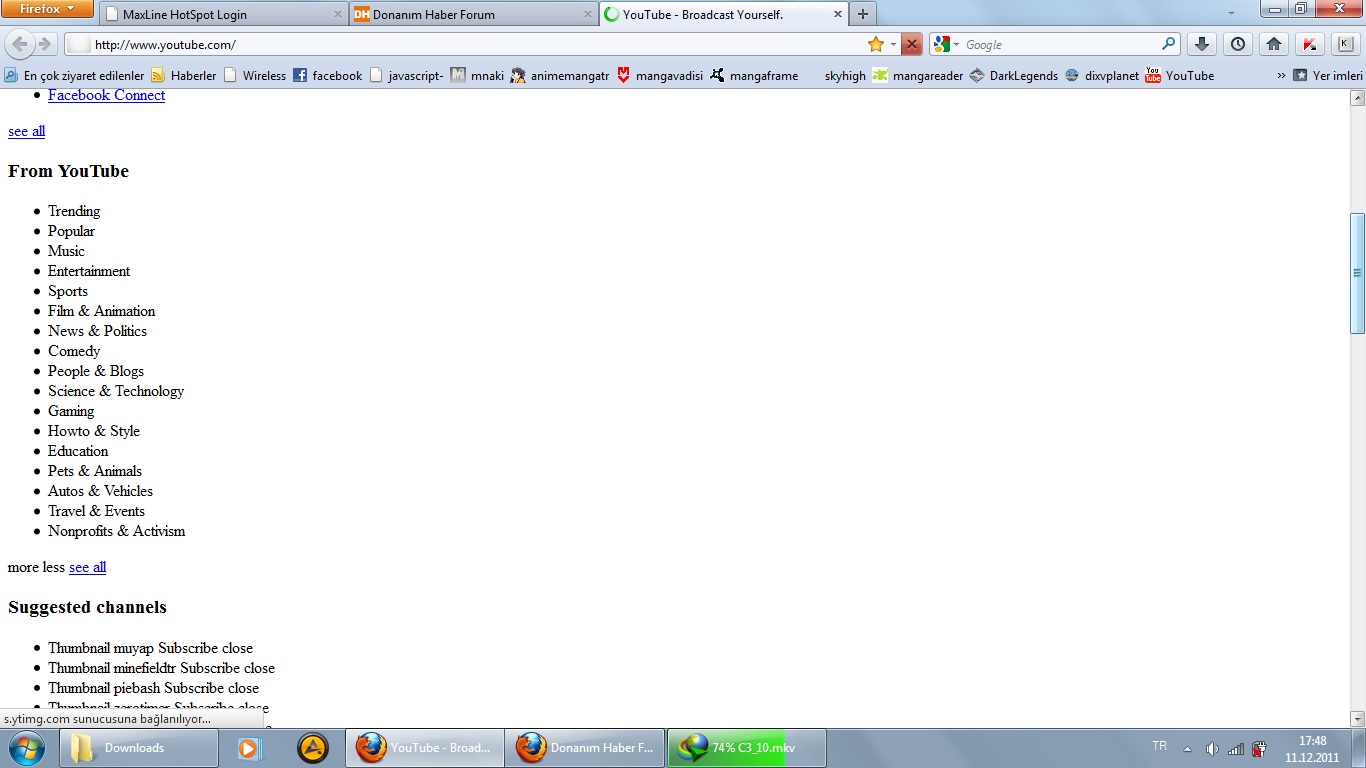Screen dimensions: 1366x768
Task: Click the search magnifier icon
Action: tap(1169, 44)
